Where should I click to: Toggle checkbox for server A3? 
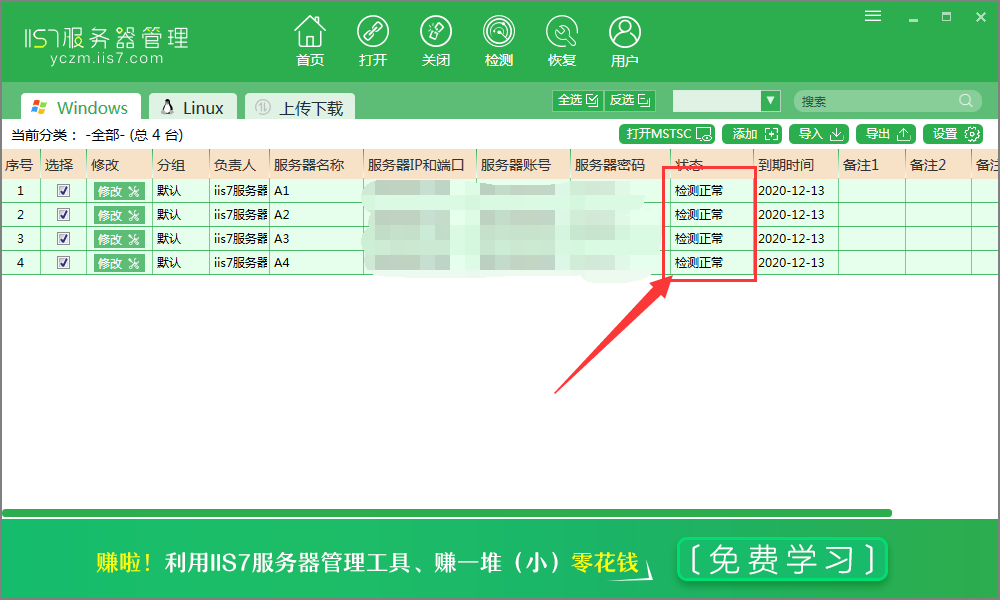coord(63,238)
